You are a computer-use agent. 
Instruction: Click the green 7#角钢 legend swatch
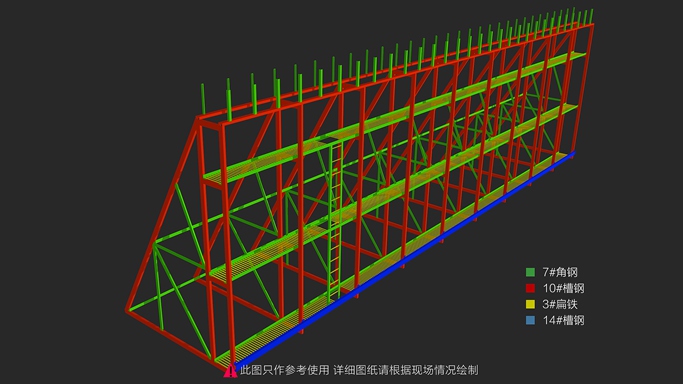tap(530, 273)
